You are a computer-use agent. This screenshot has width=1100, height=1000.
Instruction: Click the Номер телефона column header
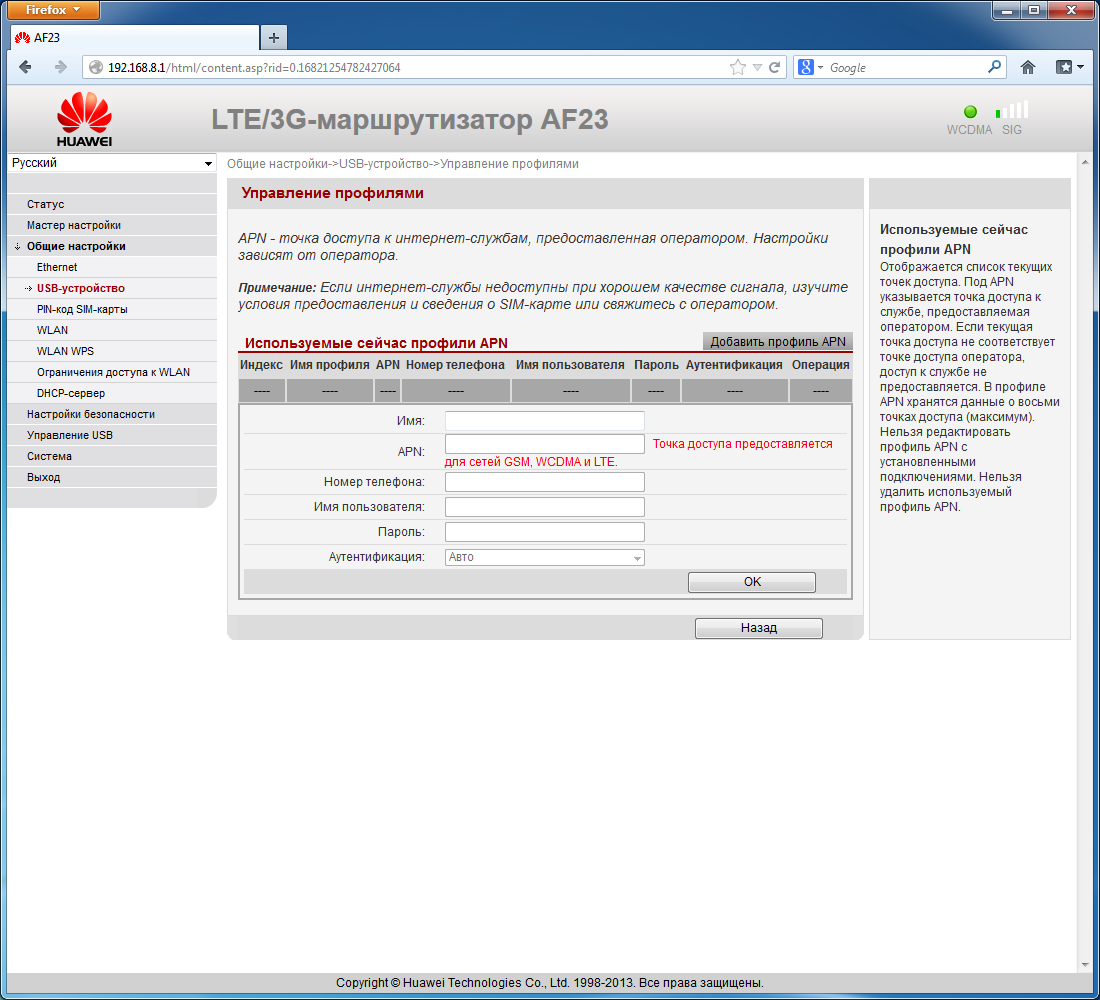pyautogui.click(x=455, y=365)
